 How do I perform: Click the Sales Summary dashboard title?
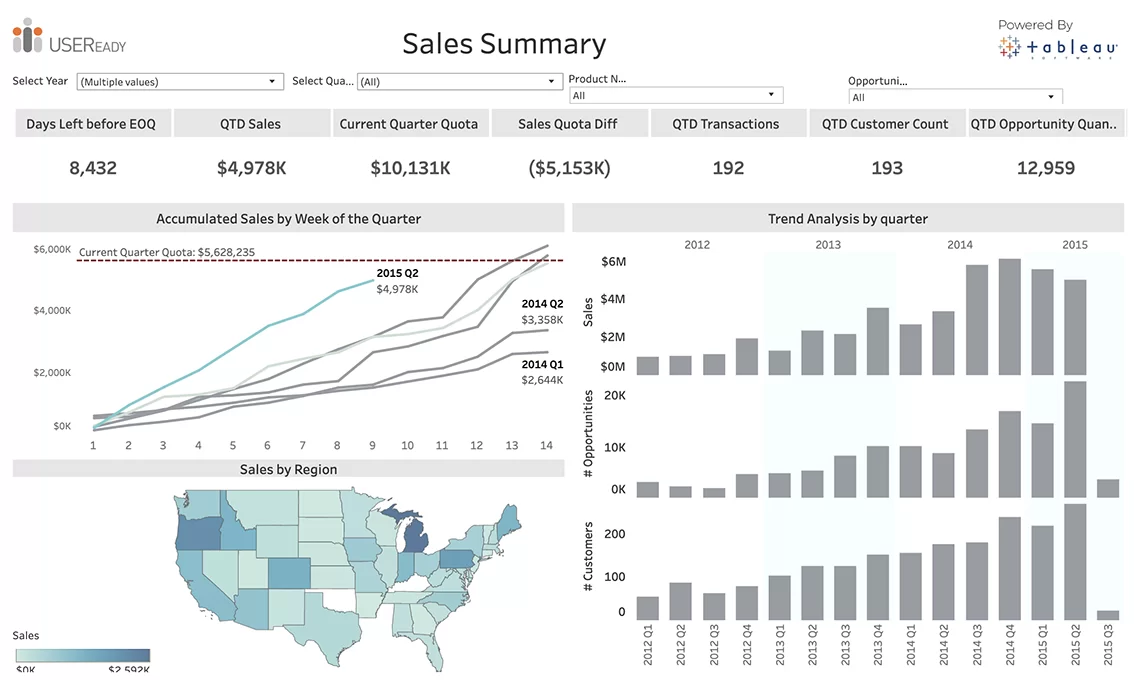[x=504, y=43]
